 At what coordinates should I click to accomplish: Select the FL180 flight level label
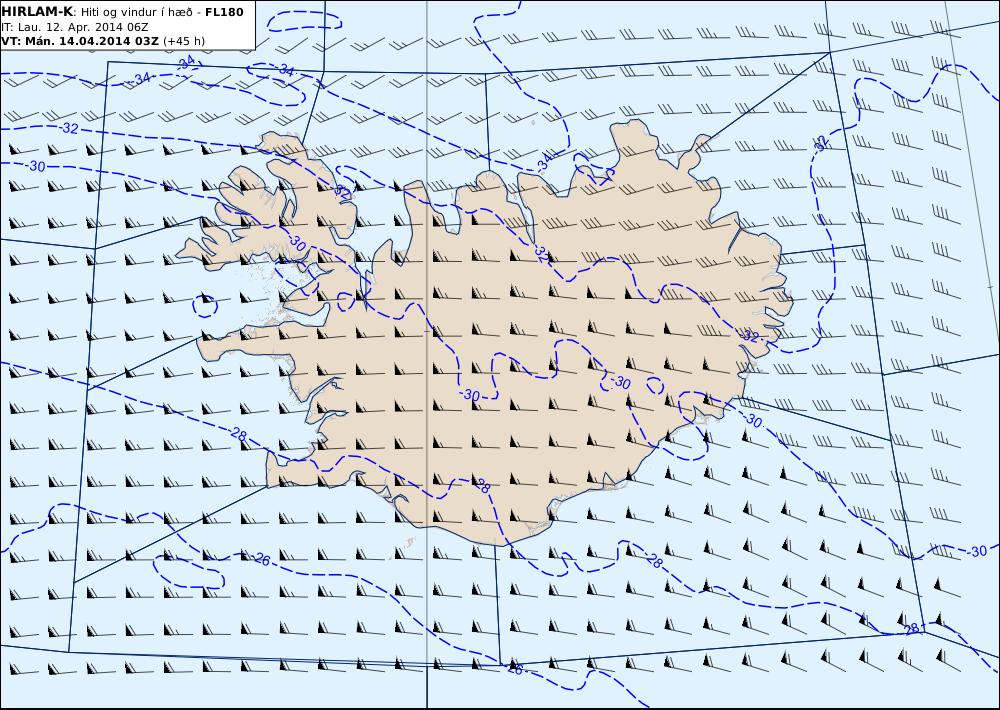tap(224, 12)
